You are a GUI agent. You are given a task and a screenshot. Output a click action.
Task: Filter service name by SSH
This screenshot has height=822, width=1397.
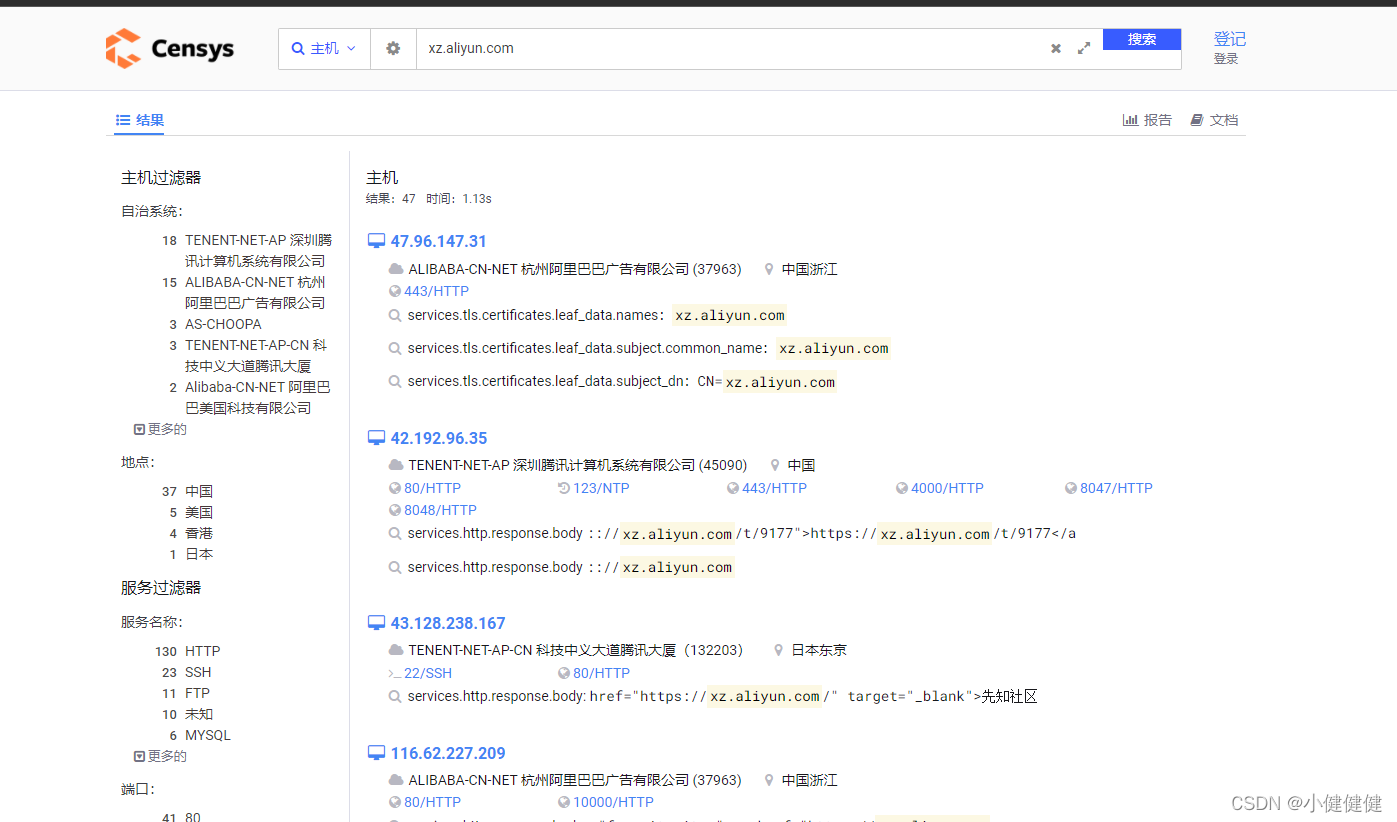pos(198,672)
